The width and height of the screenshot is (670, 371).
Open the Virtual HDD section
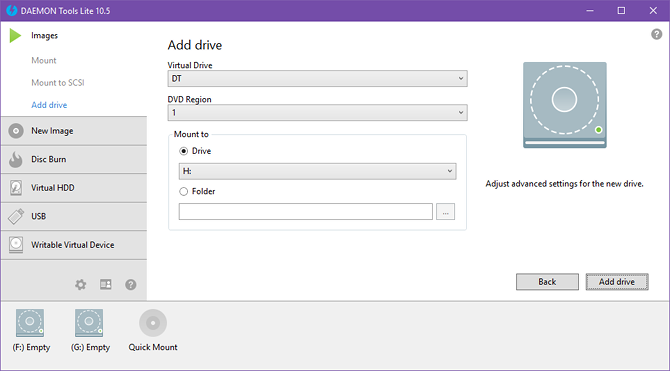[x=74, y=188]
